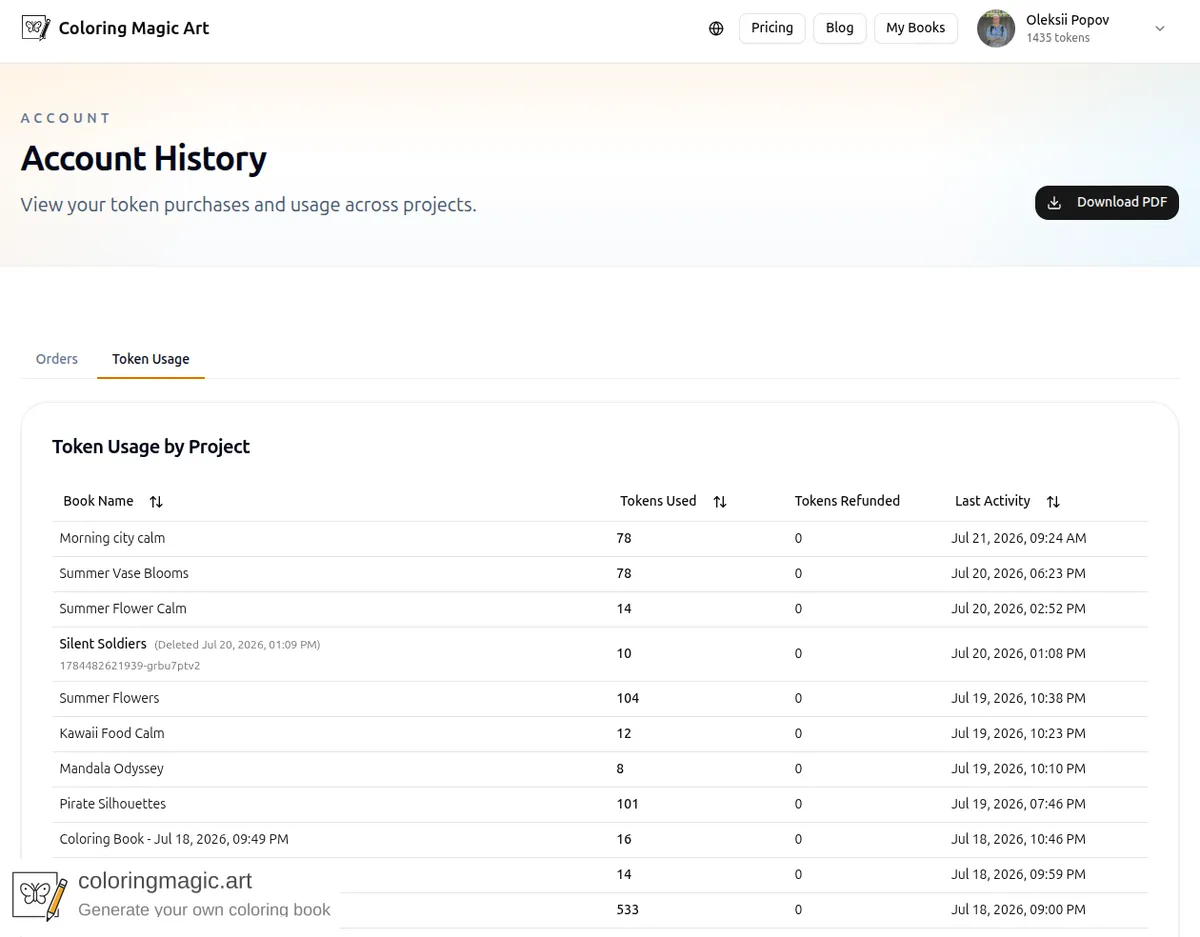Select the Summer Flower Calm row
This screenshot has height=937, width=1200.
[x=600, y=608]
